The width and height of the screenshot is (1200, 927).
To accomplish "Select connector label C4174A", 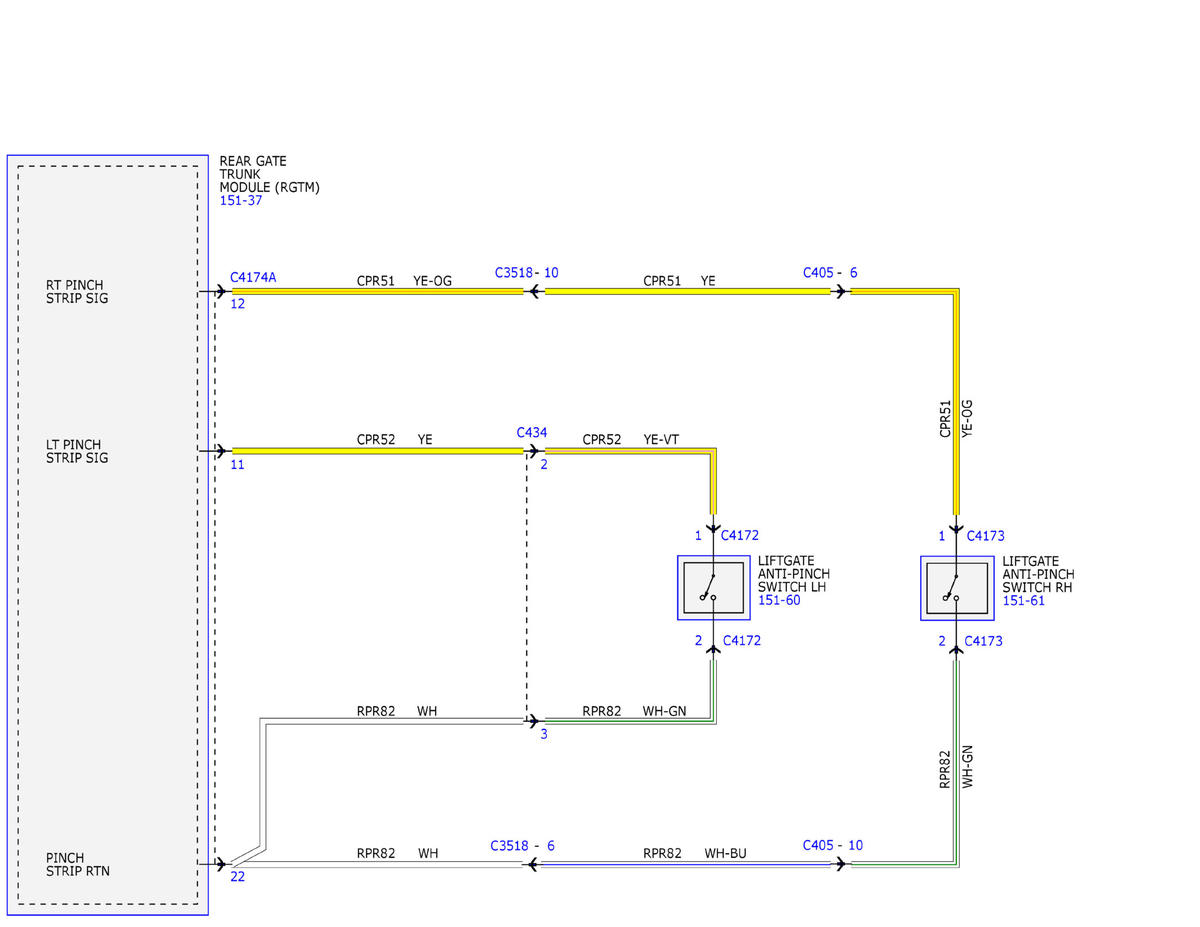I will (x=253, y=278).
